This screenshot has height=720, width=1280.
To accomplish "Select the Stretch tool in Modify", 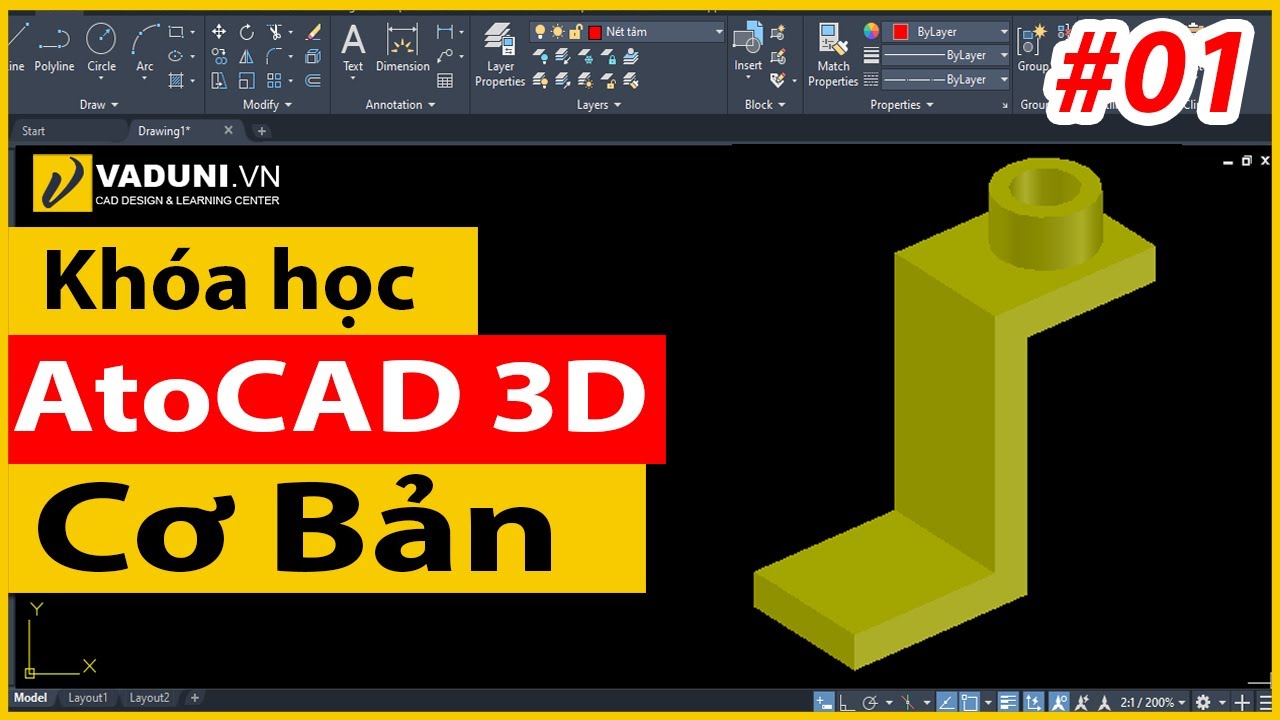I will pyautogui.click(x=219, y=80).
